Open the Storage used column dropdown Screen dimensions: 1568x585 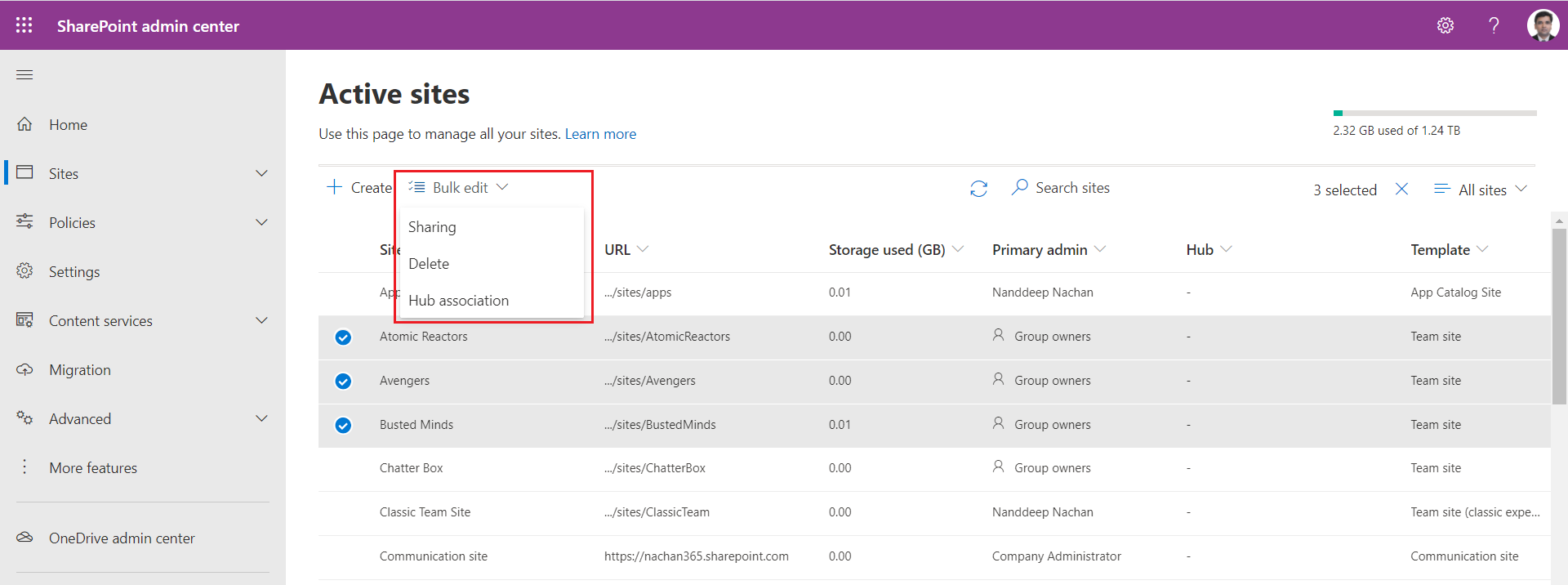(958, 249)
